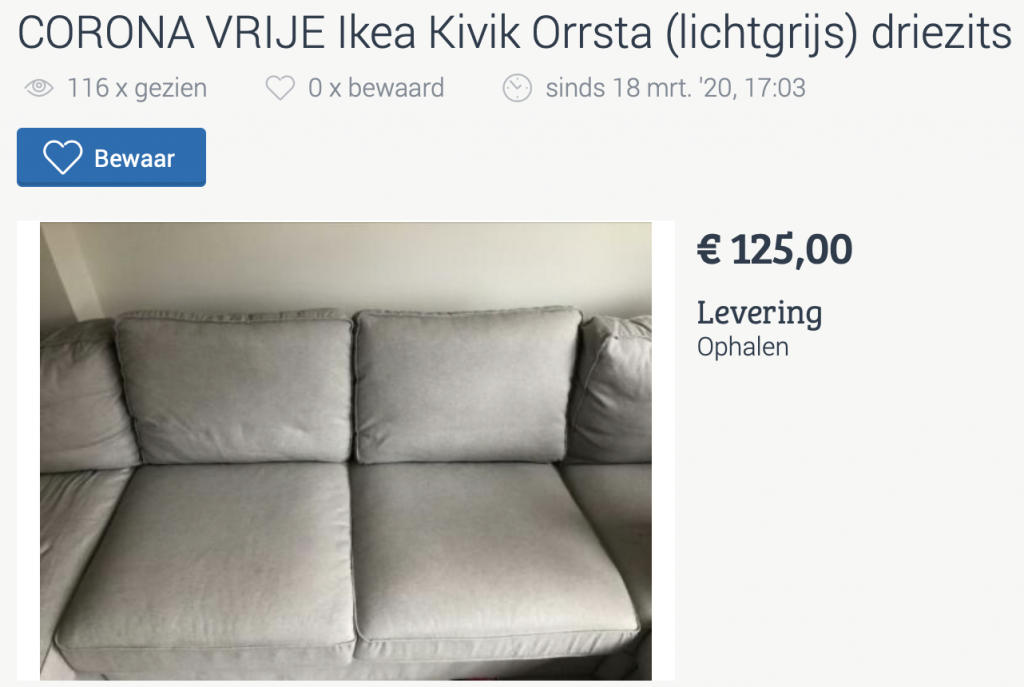Screen dimensions: 1024x687
Task: Click the 'sinds 18 mrt. '20, 17:03' date
Action: pyautogui.click(x=676, y=88)
